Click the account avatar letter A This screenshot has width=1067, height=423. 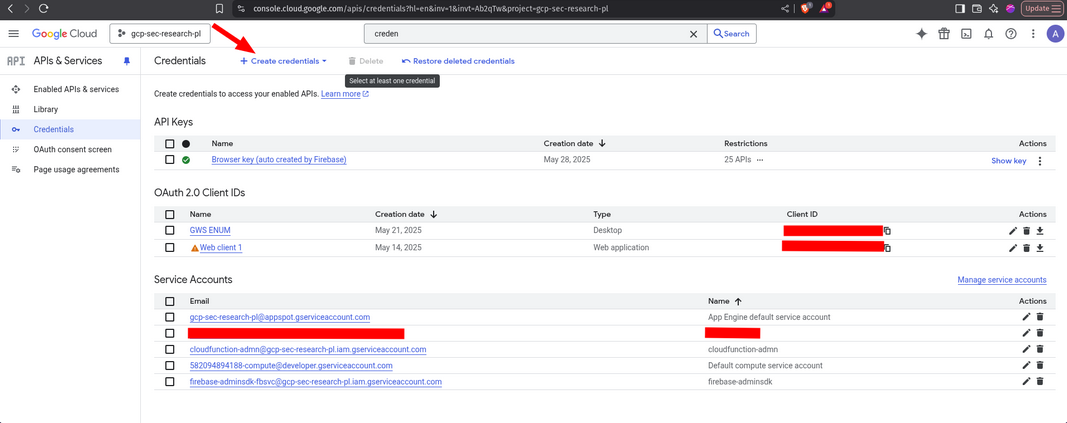[x=1054, y=34]
